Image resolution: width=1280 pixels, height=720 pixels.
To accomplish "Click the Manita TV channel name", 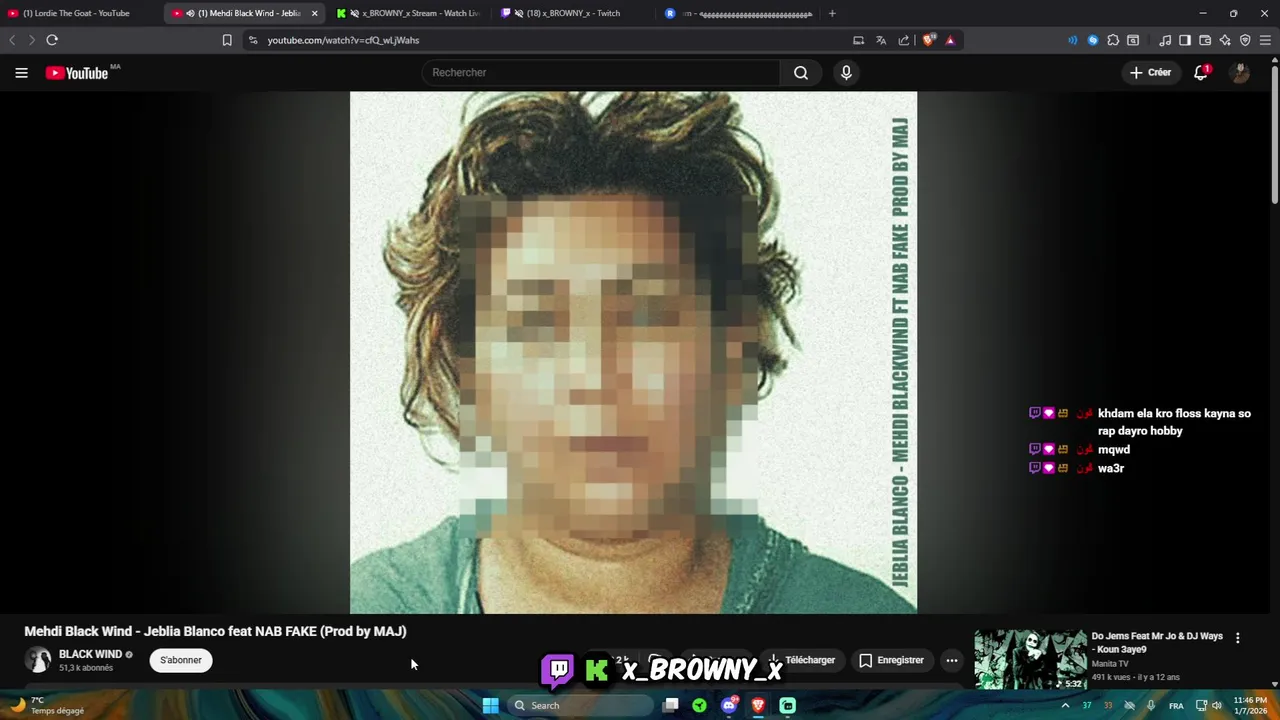I will (x=1110, y=664).
